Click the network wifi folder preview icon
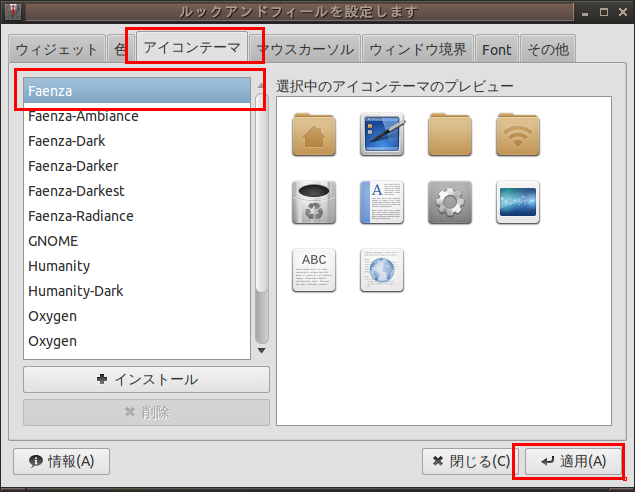 [x=518, y=134]
